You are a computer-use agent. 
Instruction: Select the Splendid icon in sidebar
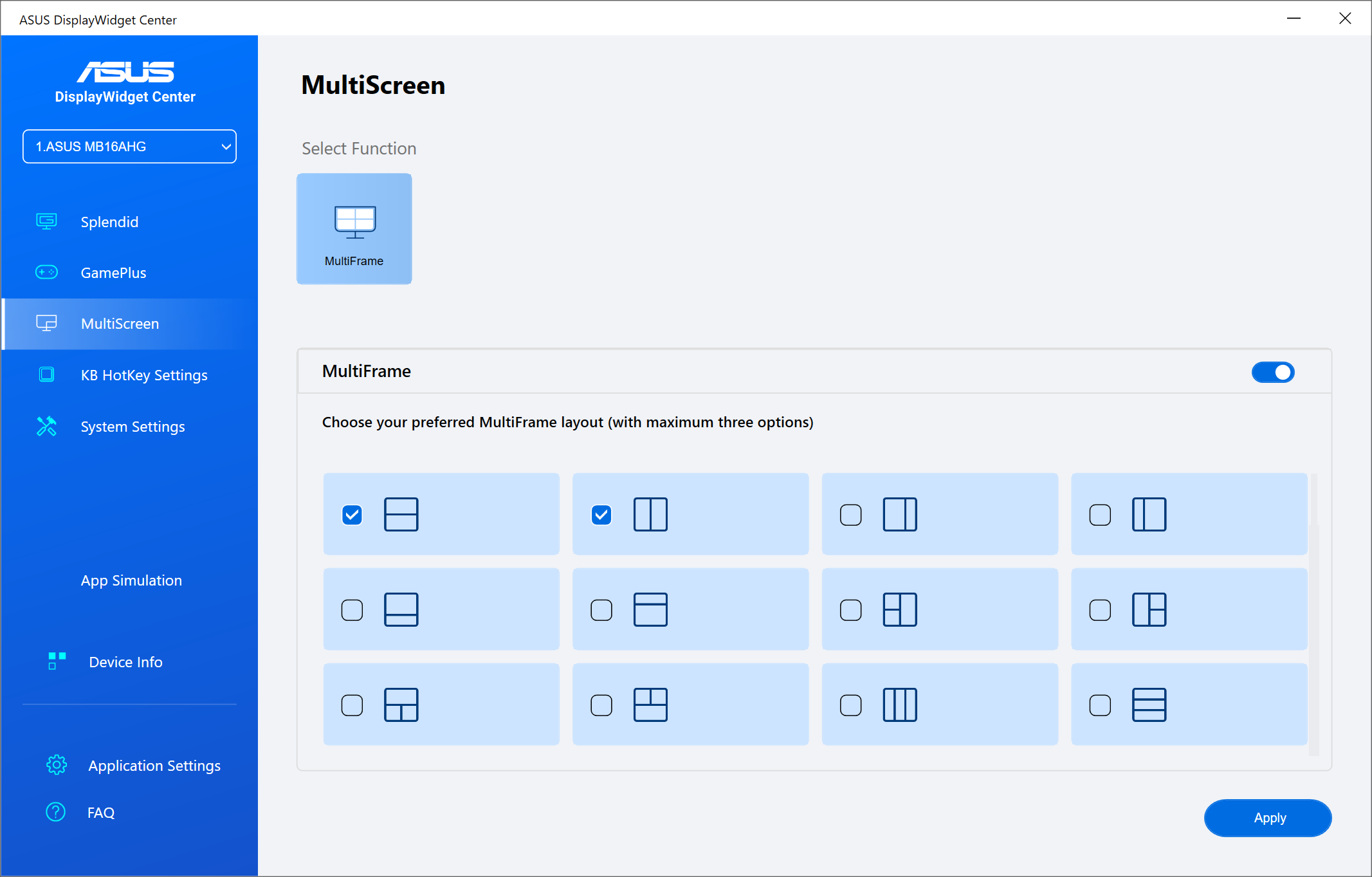(x=47, y=221)
